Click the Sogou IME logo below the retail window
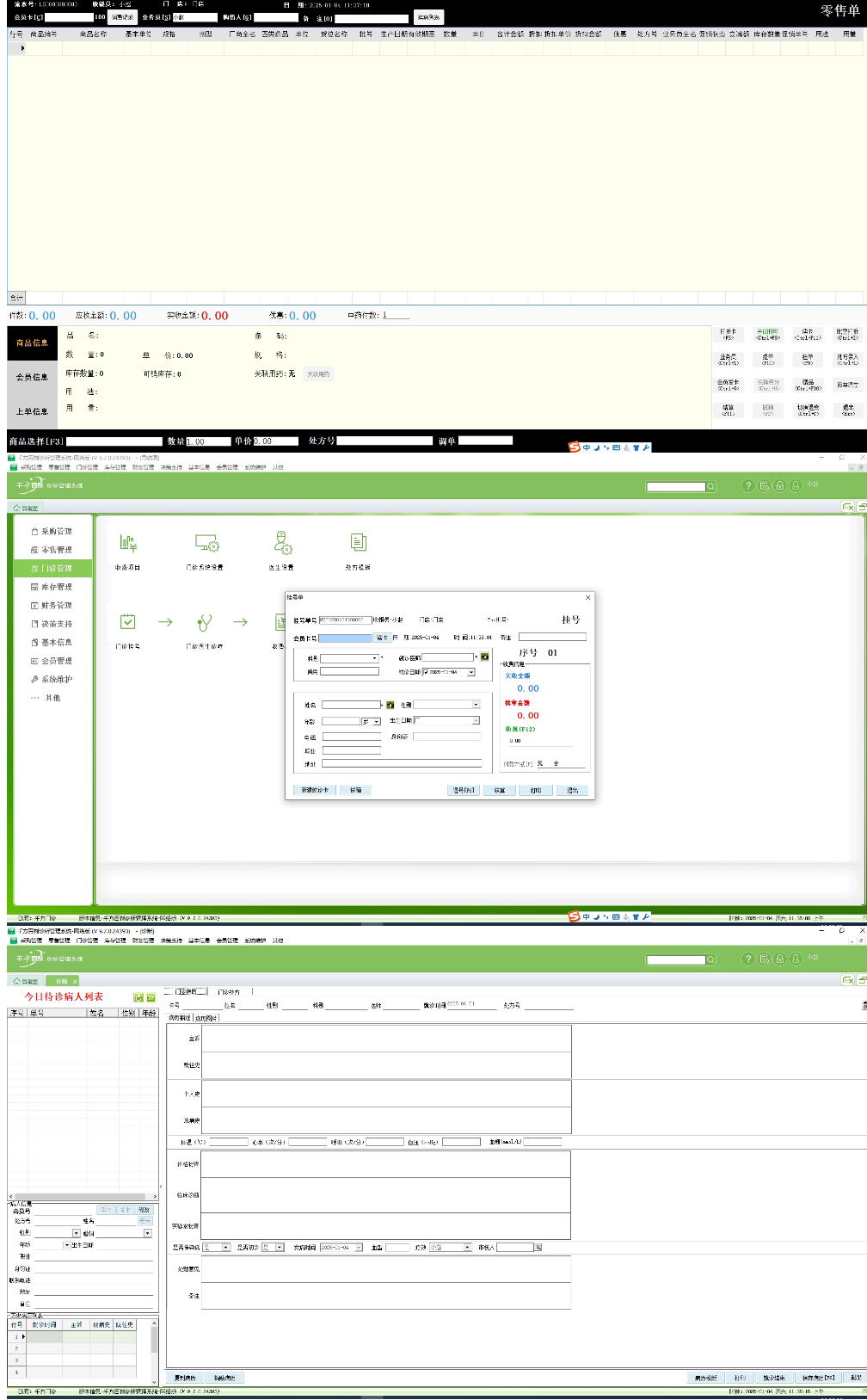 coord(574,447)
